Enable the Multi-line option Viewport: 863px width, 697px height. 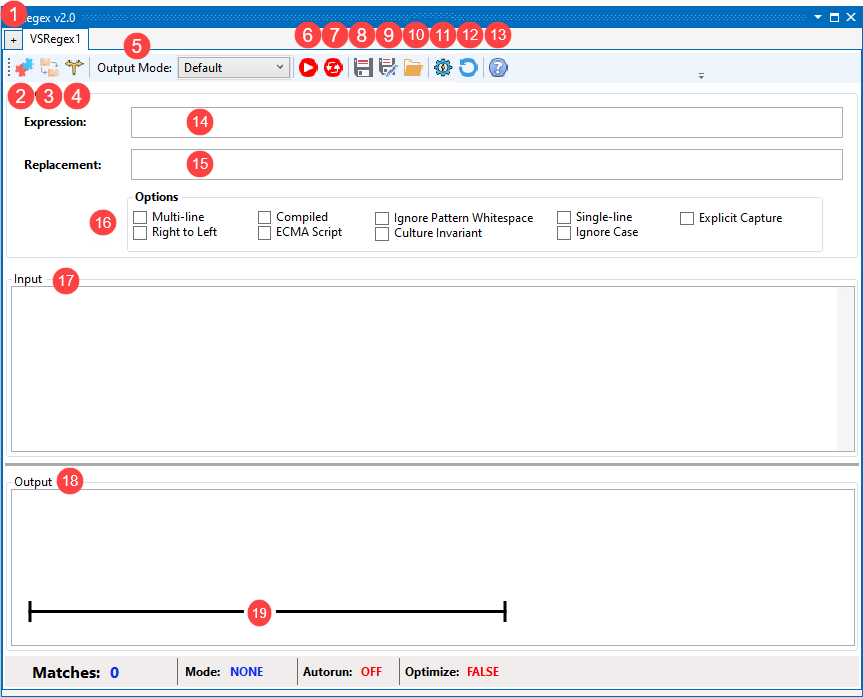tap(140, 218)
